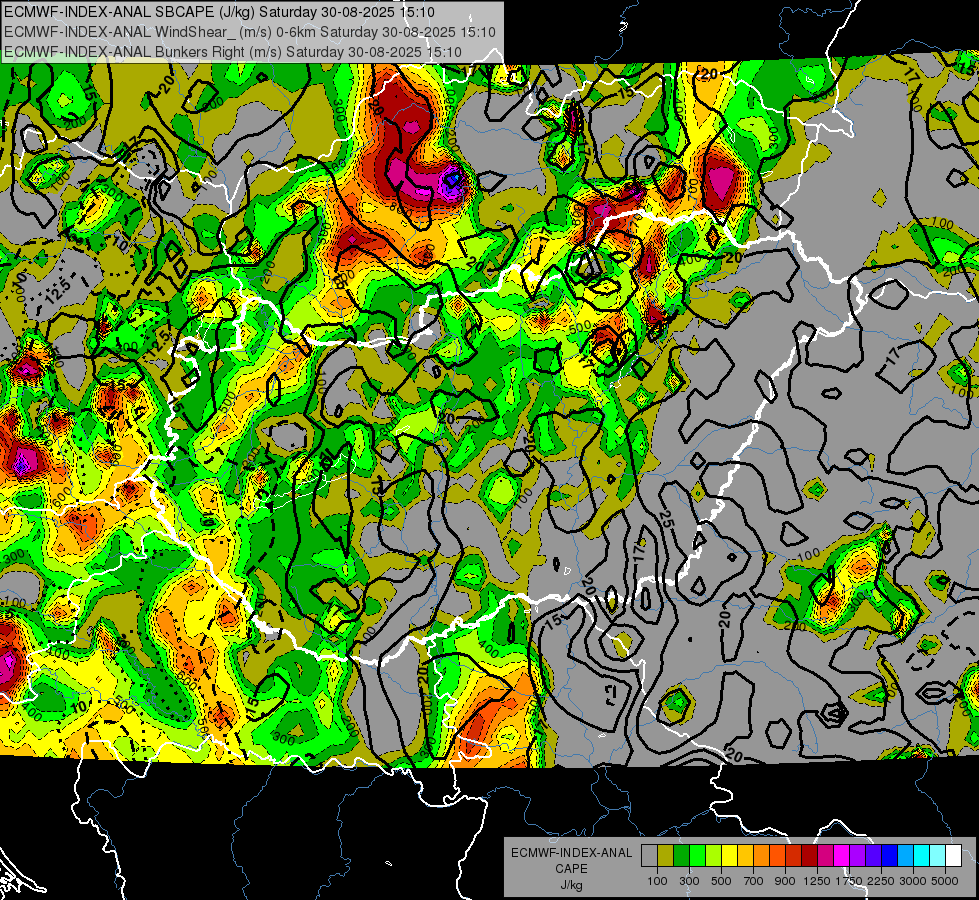
Task: Click the white swatch at the legend's end
Action: tap(954, 856)
